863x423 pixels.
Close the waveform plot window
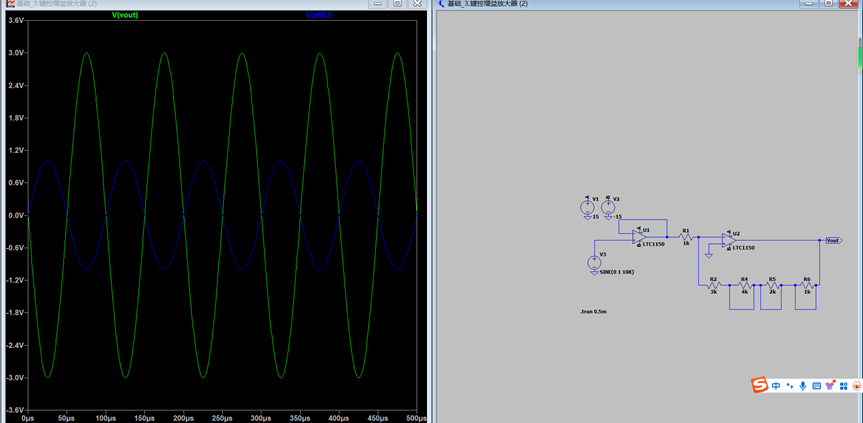[x=418, y=3]
